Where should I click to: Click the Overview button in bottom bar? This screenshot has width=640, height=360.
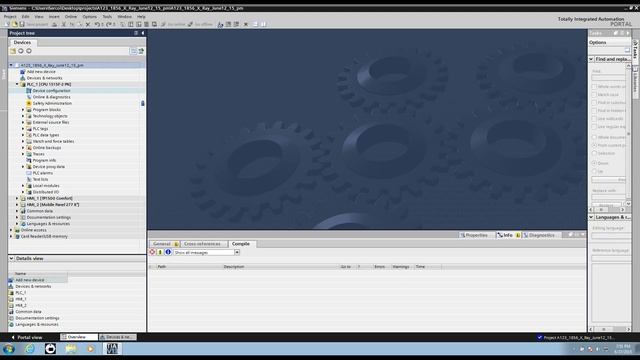79,338
